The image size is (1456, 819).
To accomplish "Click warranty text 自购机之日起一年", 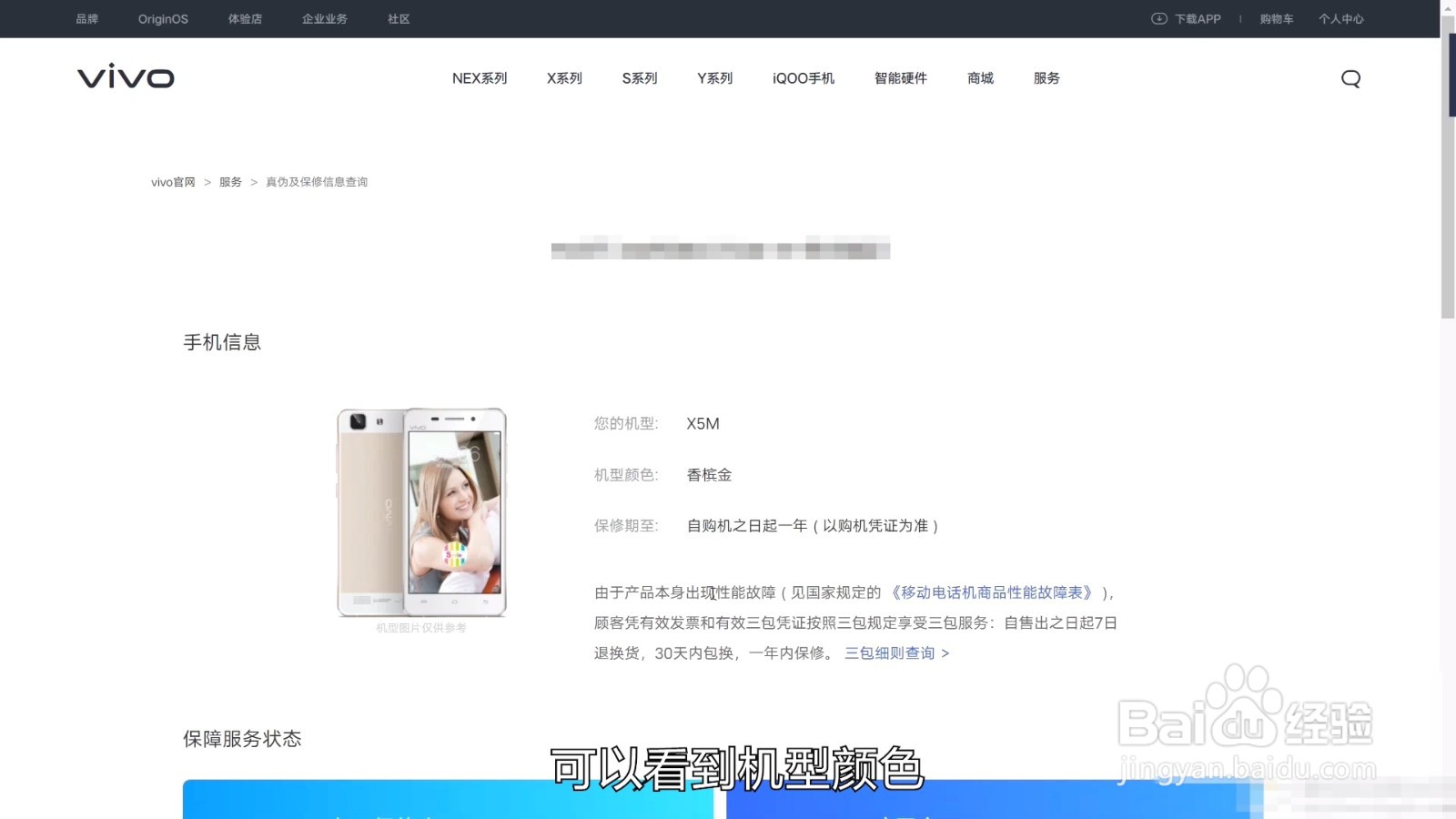I will 747,526.
